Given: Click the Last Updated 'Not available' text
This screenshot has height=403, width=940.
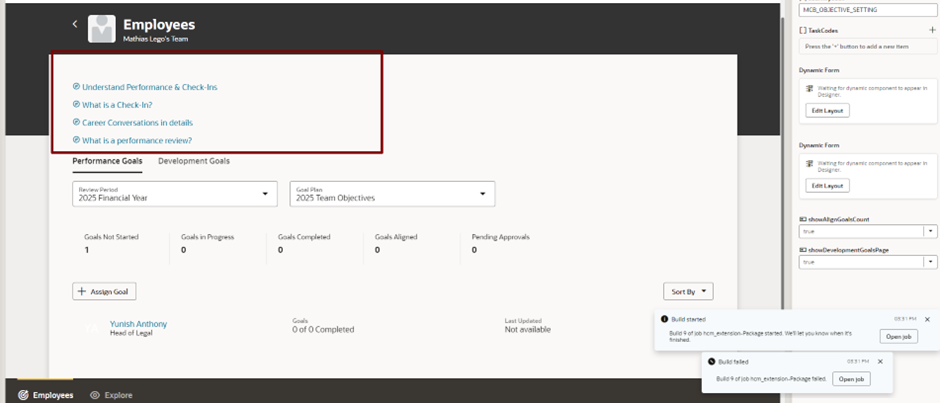Looking at the screenshot, I should (x=528, y=329).
